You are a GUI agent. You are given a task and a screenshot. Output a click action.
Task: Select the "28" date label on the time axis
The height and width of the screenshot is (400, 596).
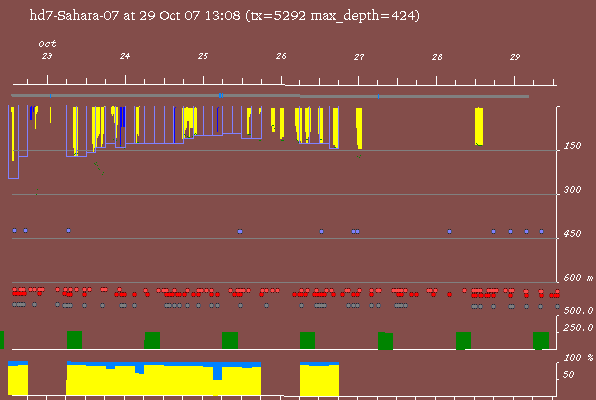pyautogui.click(x=437, y=57)
